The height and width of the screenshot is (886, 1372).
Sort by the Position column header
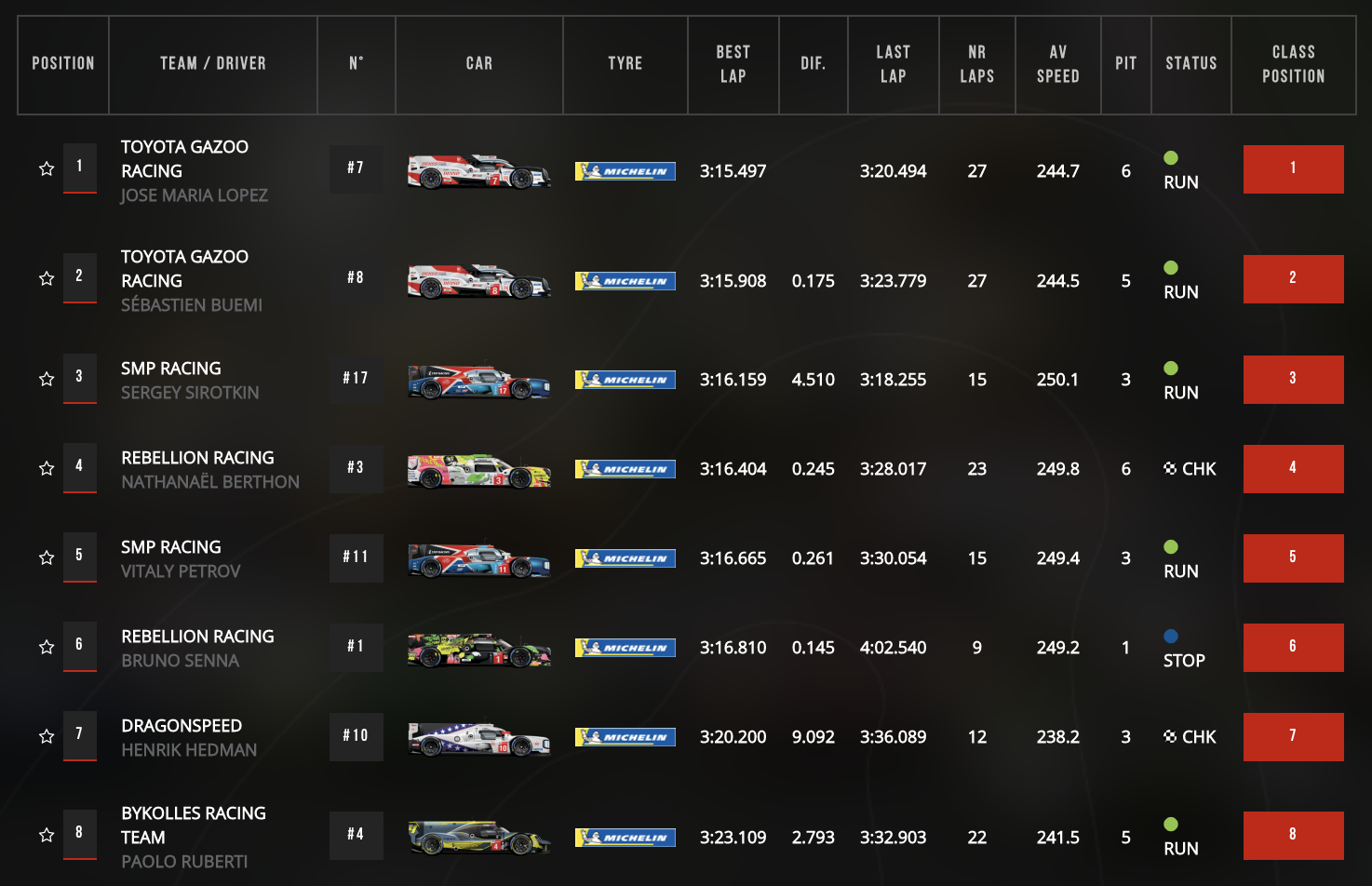(63, 64)
